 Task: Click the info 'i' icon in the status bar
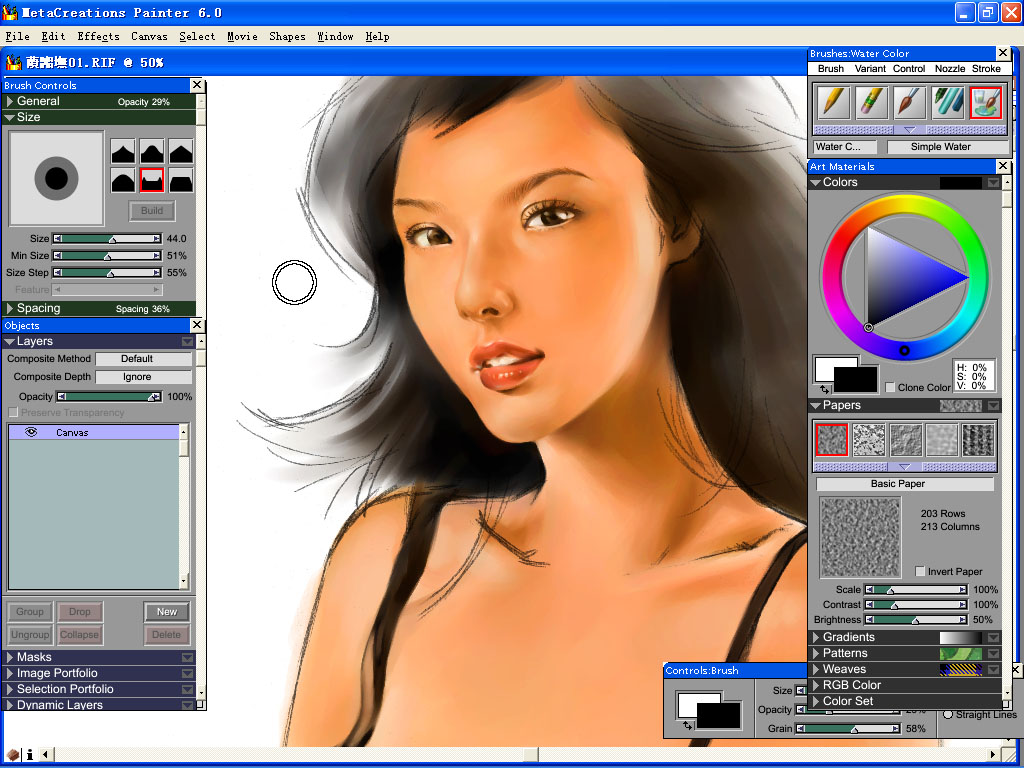point(29,755)
